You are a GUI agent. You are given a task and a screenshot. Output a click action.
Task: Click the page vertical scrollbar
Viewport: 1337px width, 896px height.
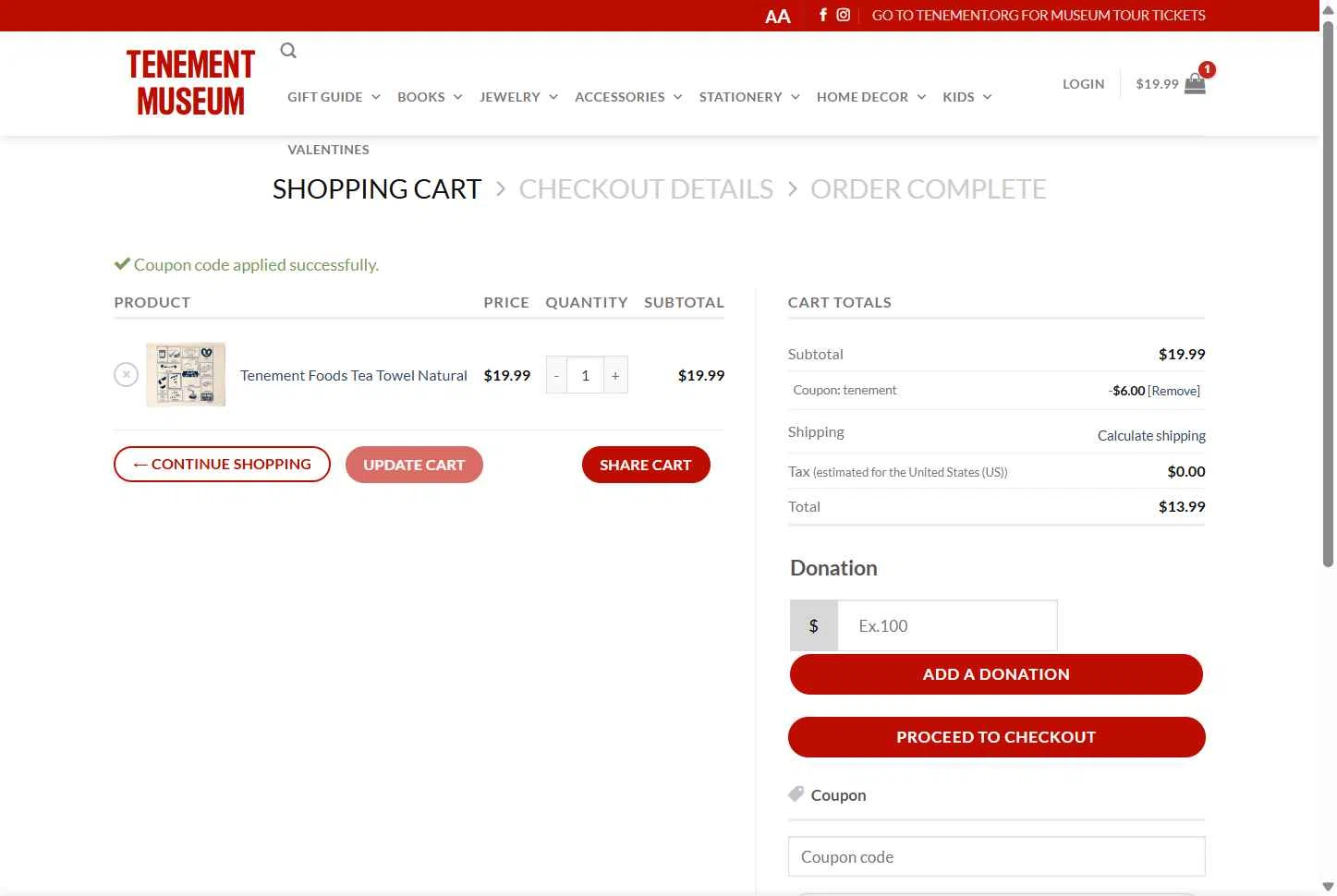pos(1328,294)
